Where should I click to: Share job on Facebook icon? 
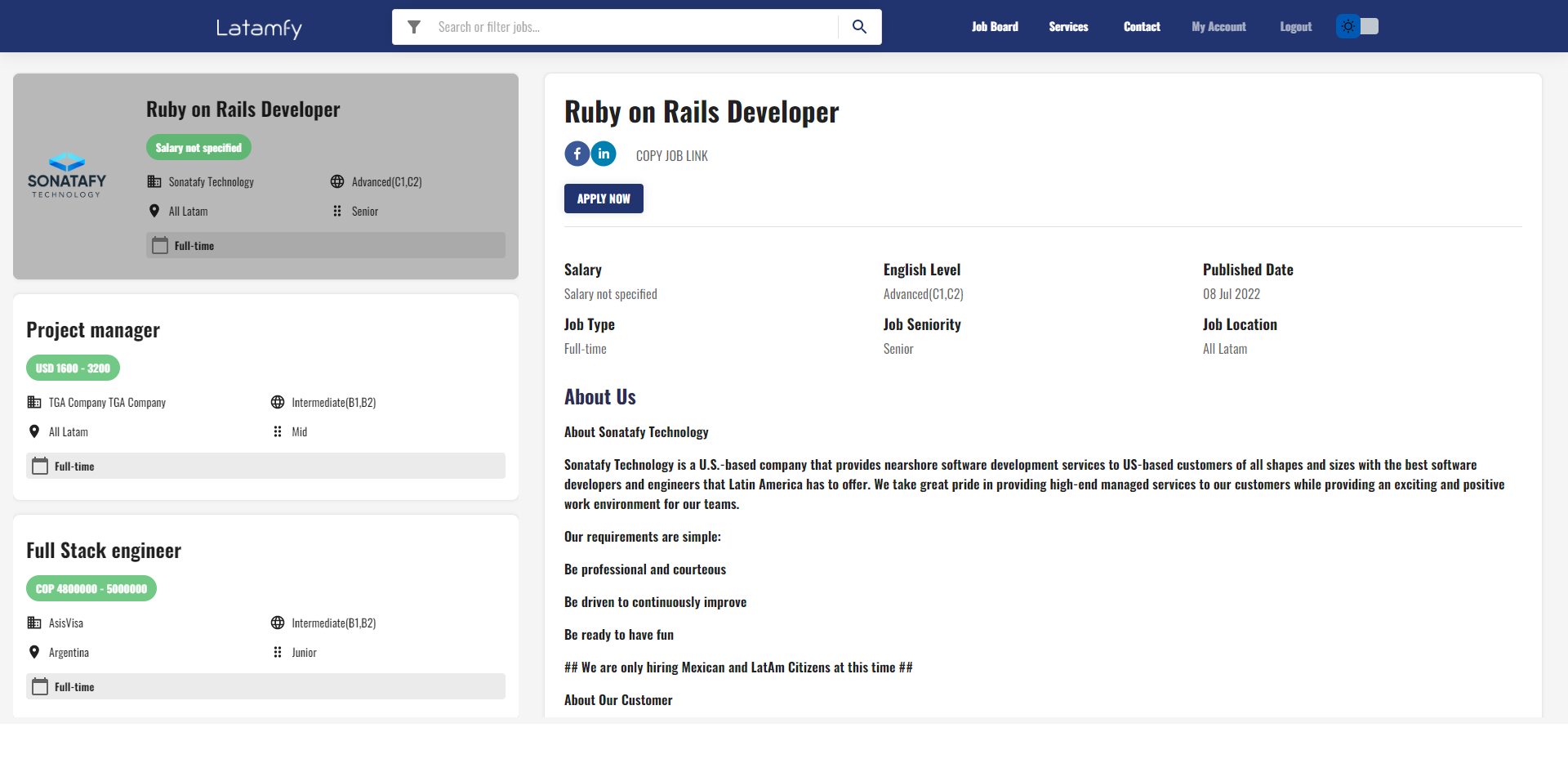(x=577, y=154)
